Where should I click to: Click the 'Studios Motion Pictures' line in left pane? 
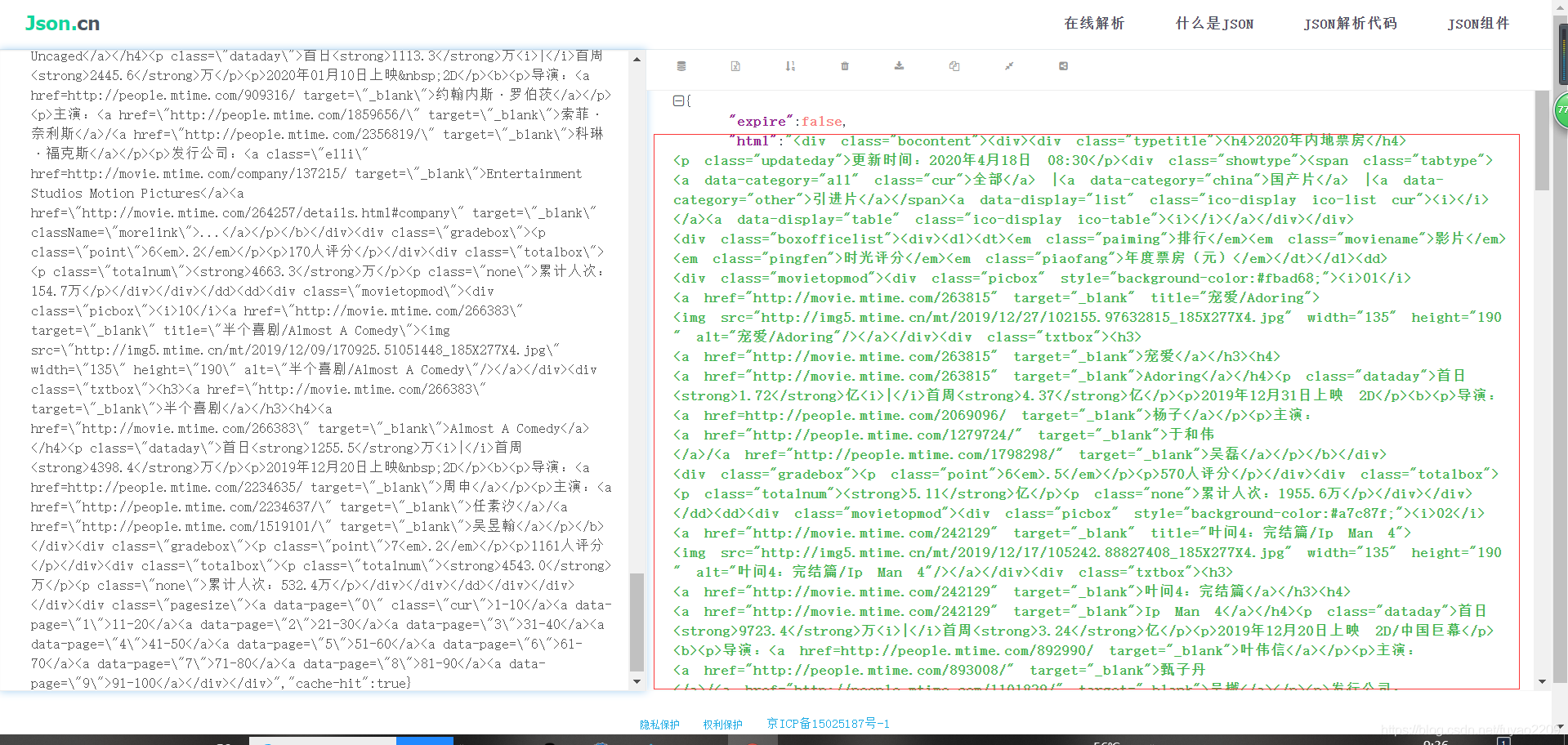(137, 194)
